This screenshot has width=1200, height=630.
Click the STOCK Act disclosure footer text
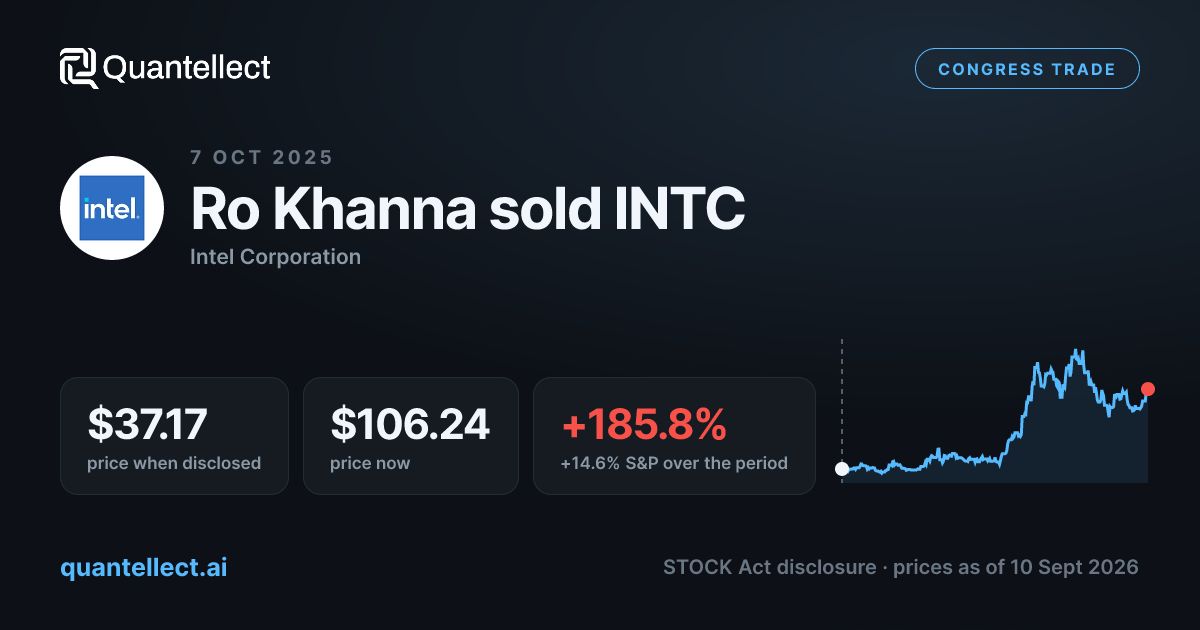[770, 567]
